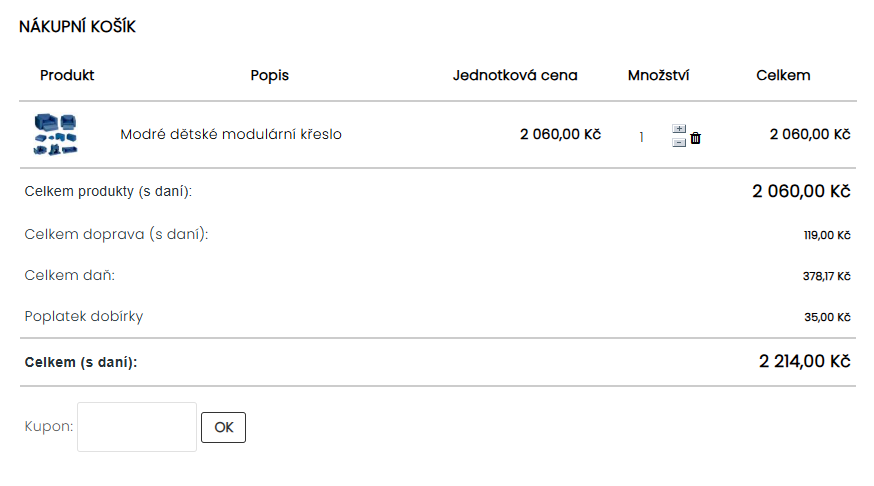Click the grand total 2 214,00 Kč
Viewport: 874px width, 486px height.
tap(804, 361)
